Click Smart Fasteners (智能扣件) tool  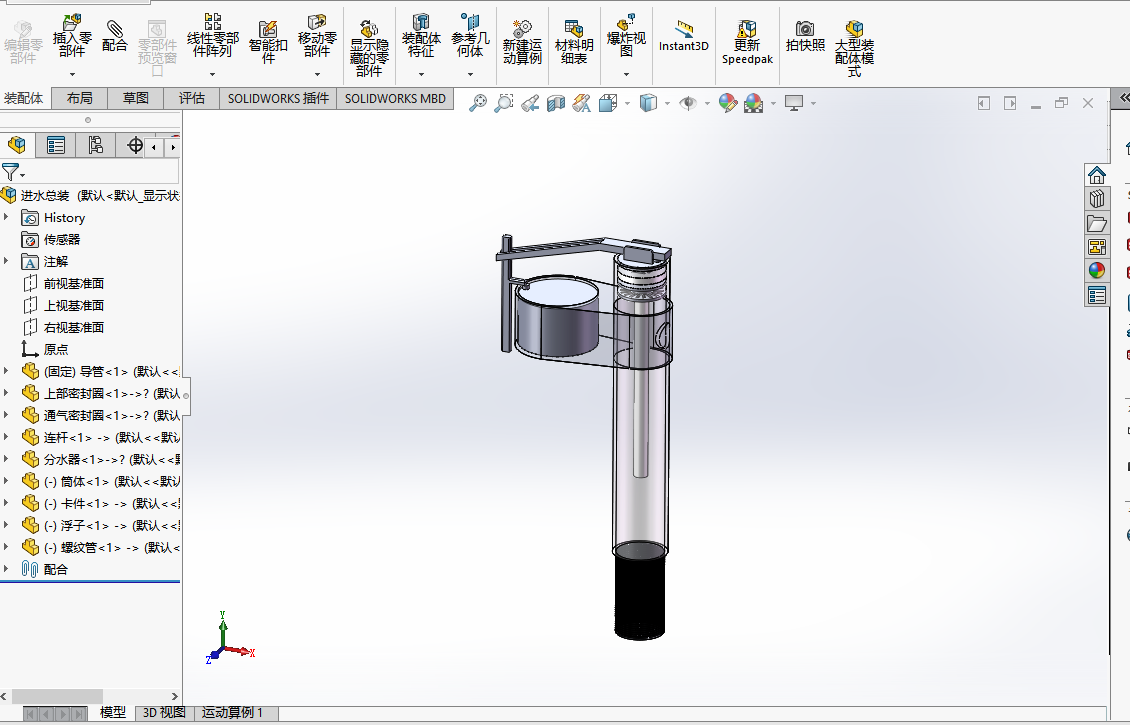point(268,42)
